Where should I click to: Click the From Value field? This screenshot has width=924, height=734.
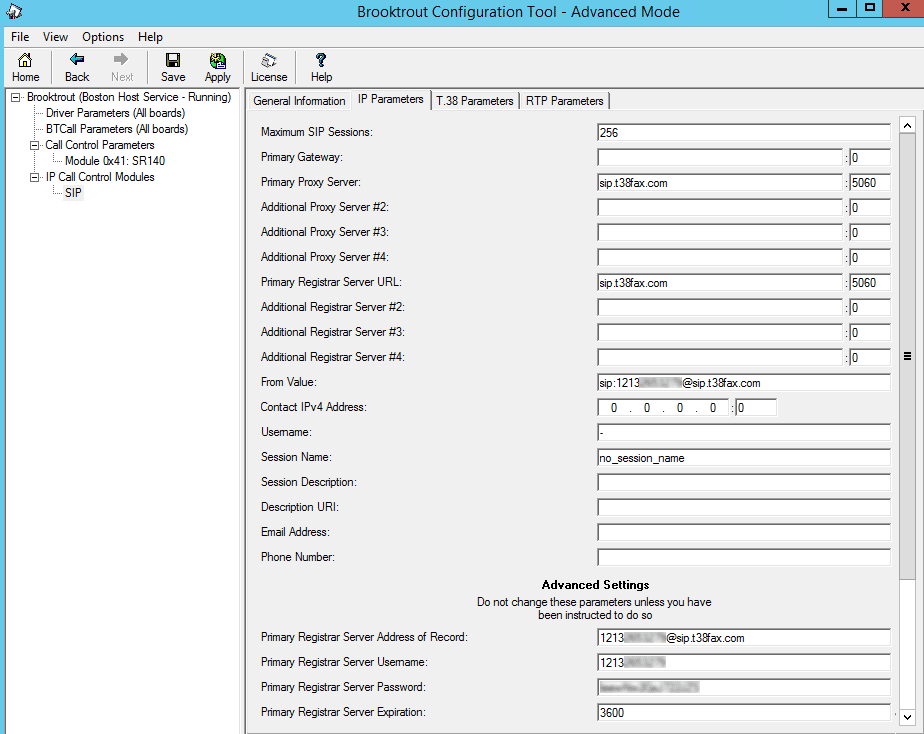(x=743, y=383)
